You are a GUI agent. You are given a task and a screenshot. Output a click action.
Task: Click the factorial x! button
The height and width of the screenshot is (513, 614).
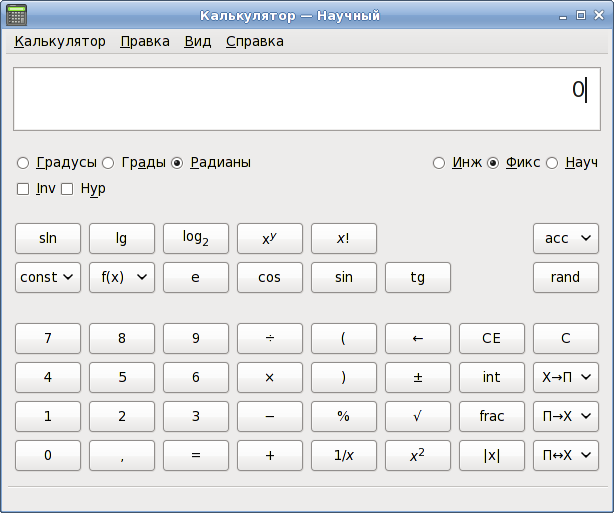(344, 238)
